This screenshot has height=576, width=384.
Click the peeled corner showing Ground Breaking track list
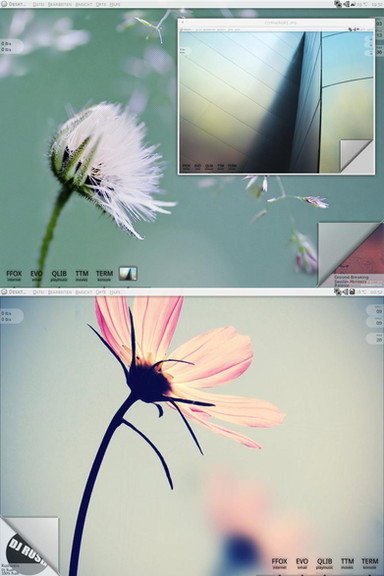click(x=351, y=254)
